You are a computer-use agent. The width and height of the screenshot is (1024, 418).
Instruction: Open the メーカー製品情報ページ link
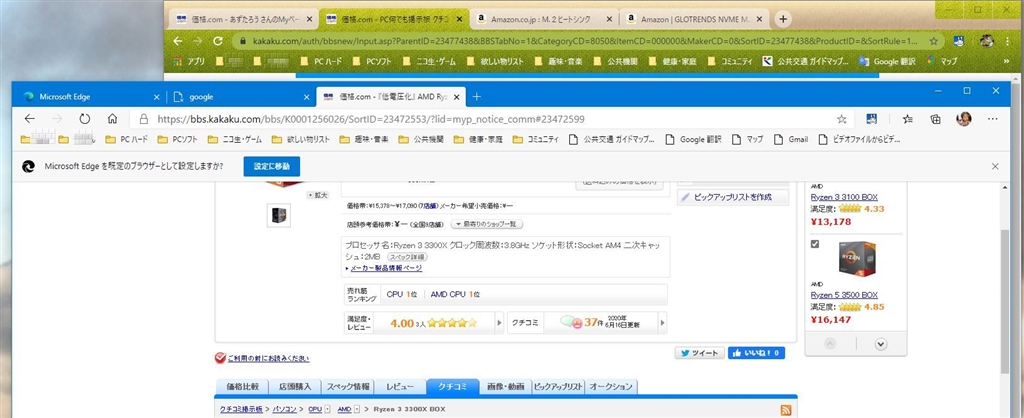[386, 268]
